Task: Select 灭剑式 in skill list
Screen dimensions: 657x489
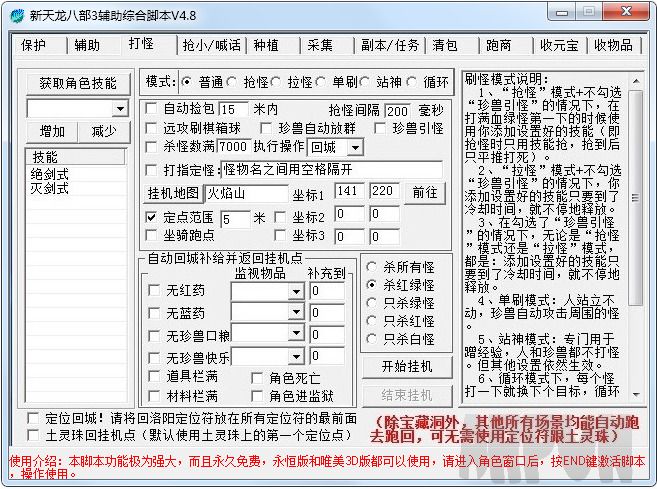Action: pyautogui.click(x=49, y=188)
